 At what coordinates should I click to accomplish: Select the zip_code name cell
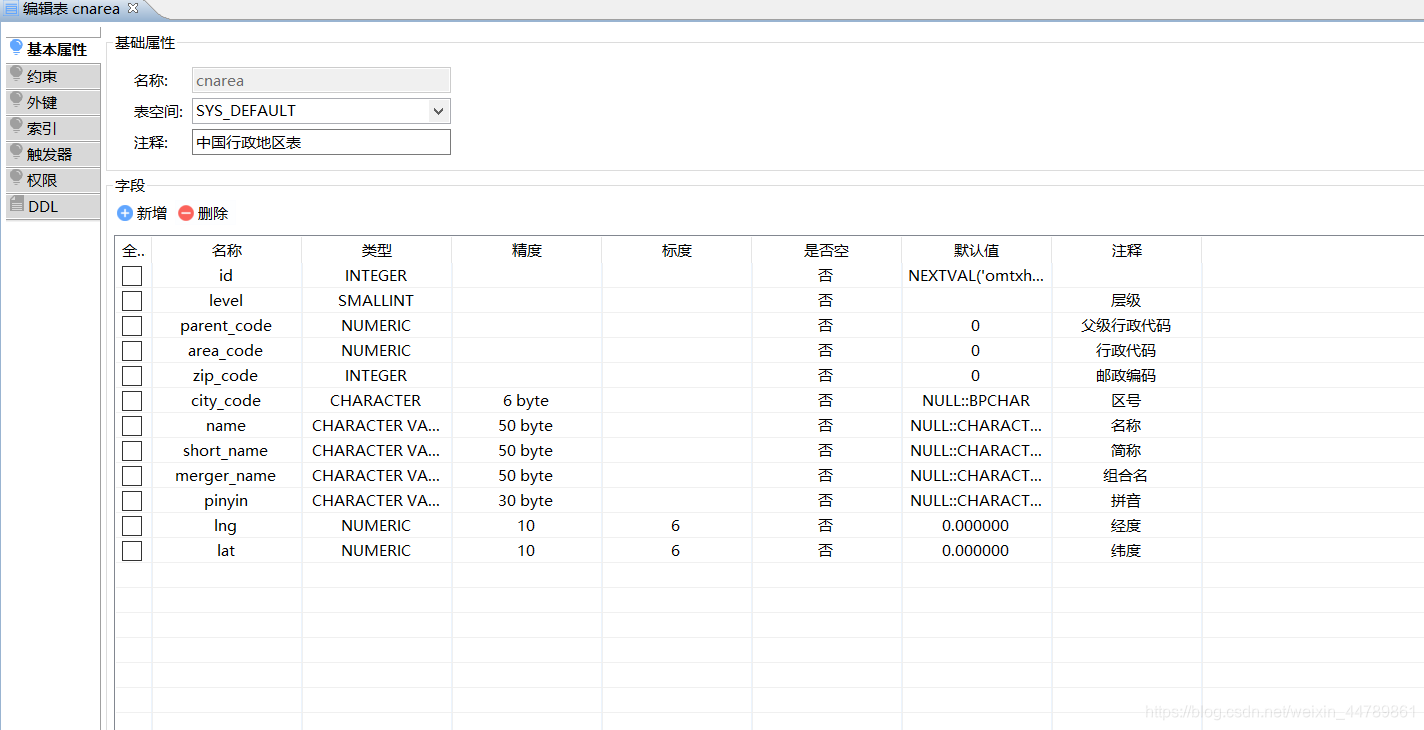[226, 376]
